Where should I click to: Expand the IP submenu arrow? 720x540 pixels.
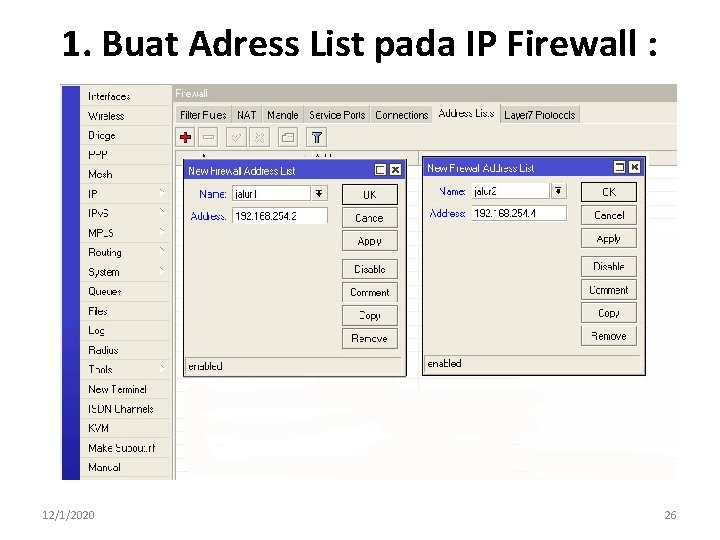162,191
